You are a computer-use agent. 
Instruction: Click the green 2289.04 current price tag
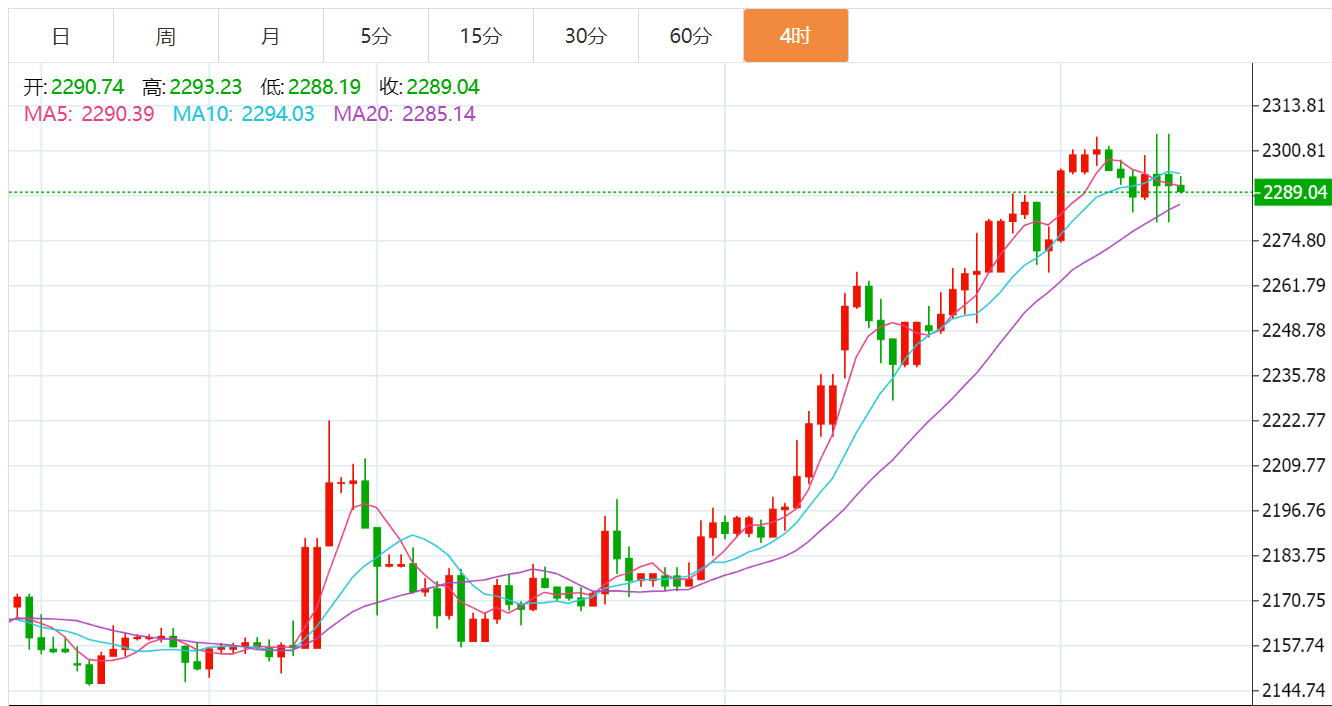[1292, 192]
